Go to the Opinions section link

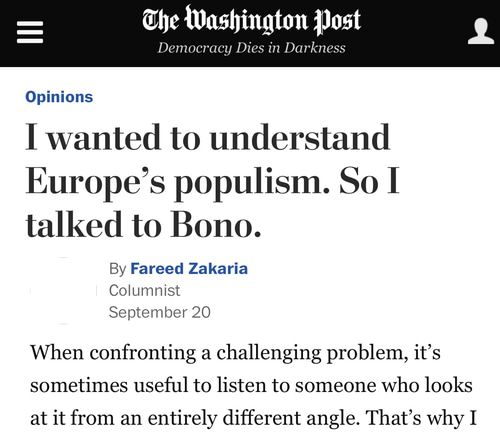coord(59,97)
